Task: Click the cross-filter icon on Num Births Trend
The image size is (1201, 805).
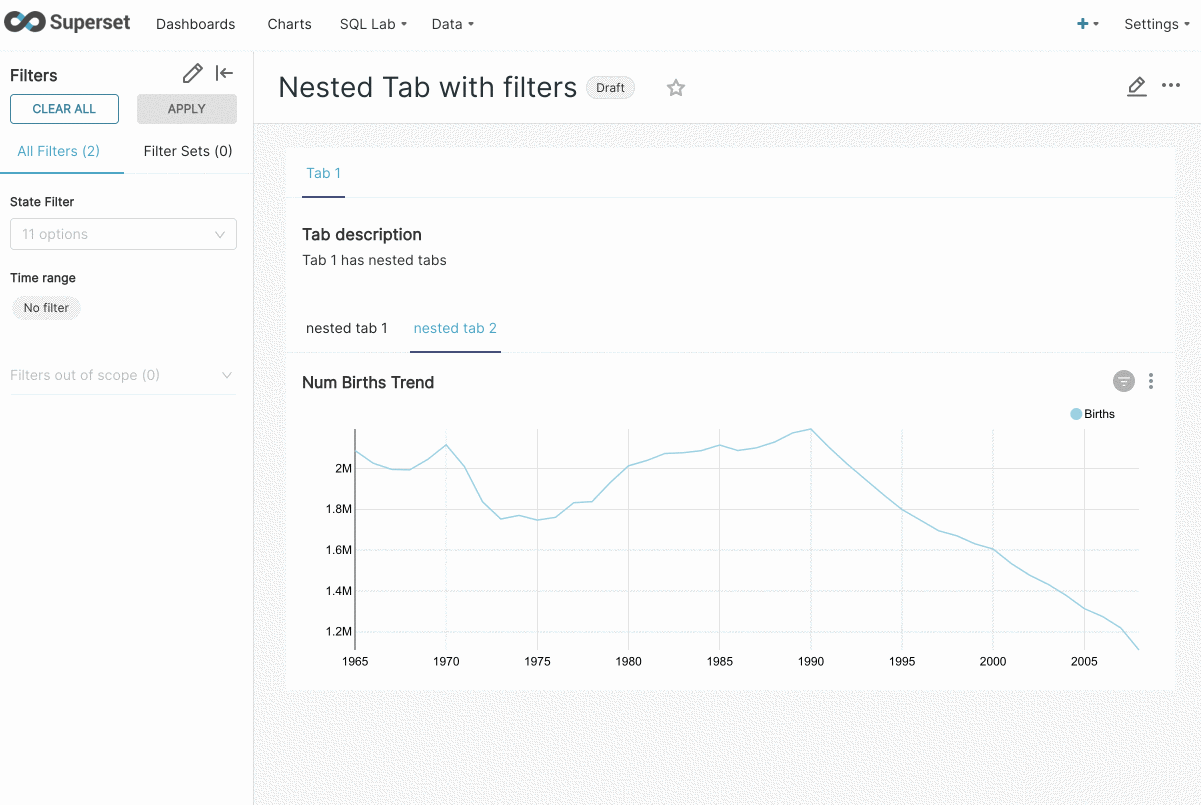Action: click(1123, 381)
